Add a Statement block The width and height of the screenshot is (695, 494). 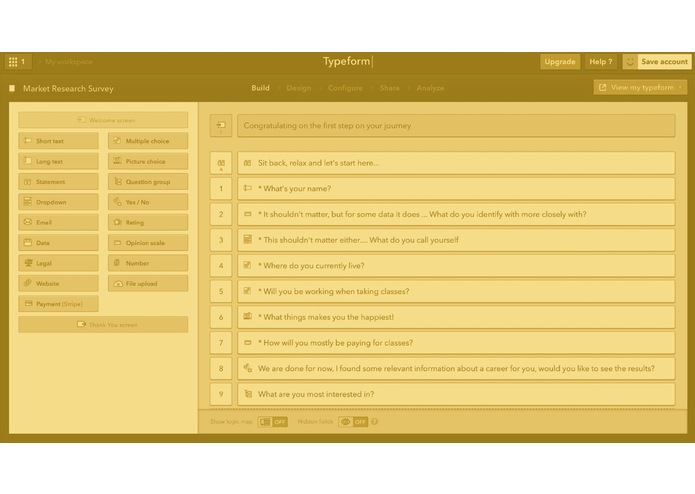click(x=59, y=182)
